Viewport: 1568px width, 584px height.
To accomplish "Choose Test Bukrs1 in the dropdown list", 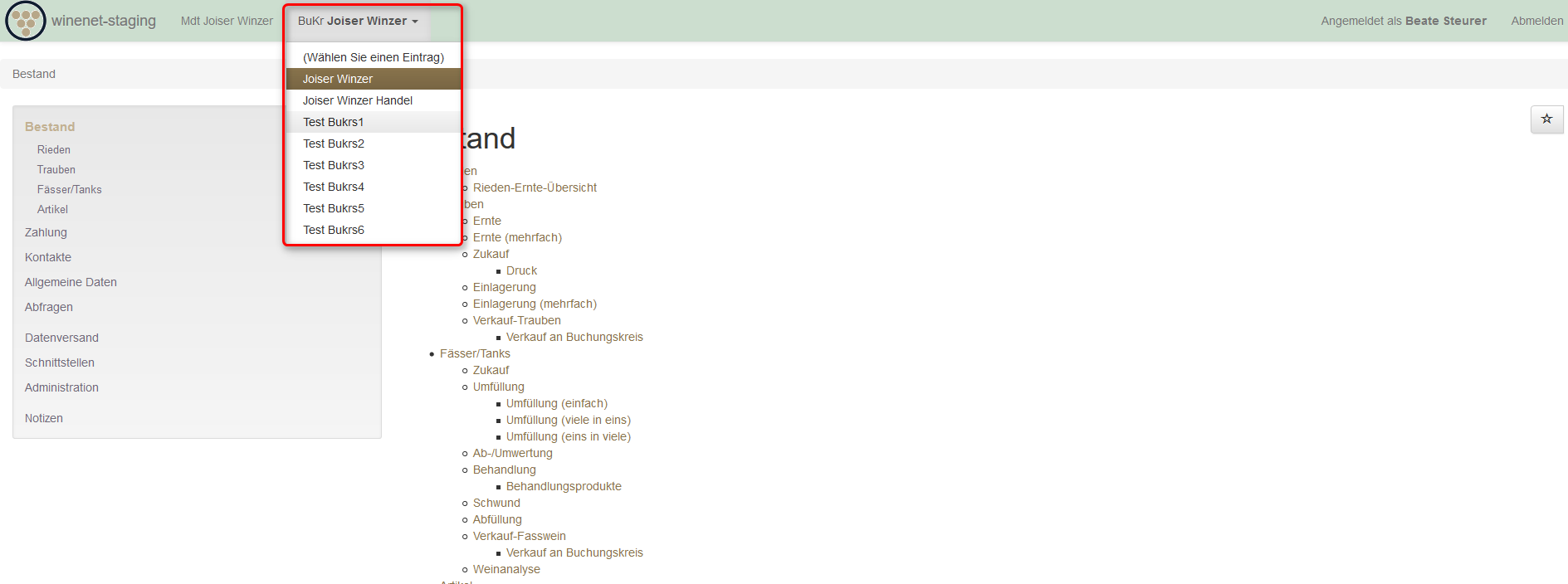I will click(x=333, y=122).
